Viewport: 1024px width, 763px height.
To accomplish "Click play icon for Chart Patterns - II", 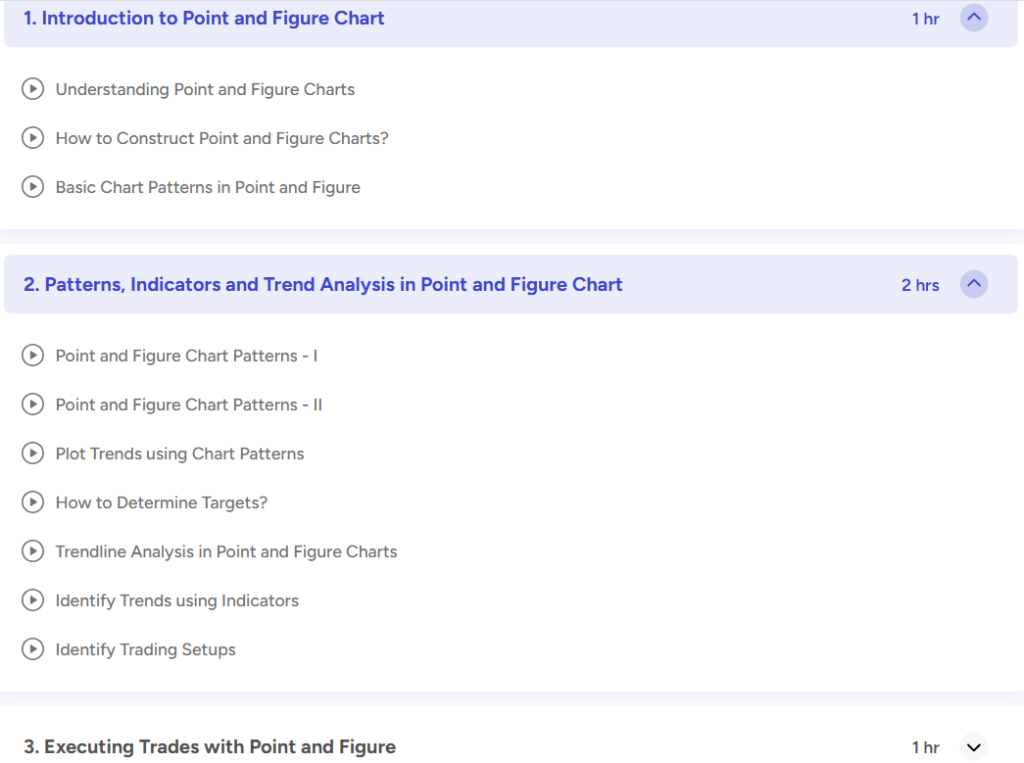I will point(33,404).
